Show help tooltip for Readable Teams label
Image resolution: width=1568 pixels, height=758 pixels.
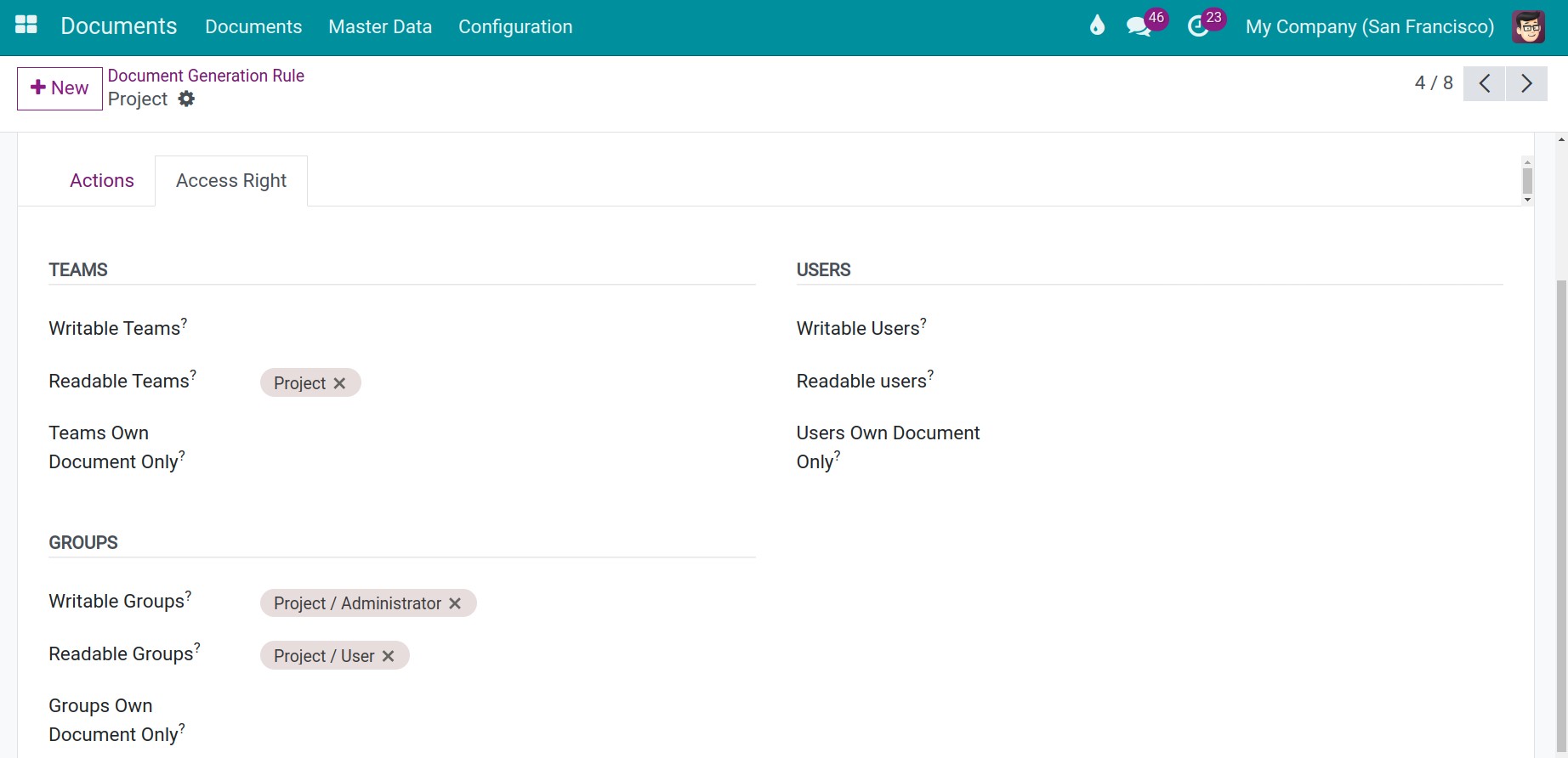point(193,375)
